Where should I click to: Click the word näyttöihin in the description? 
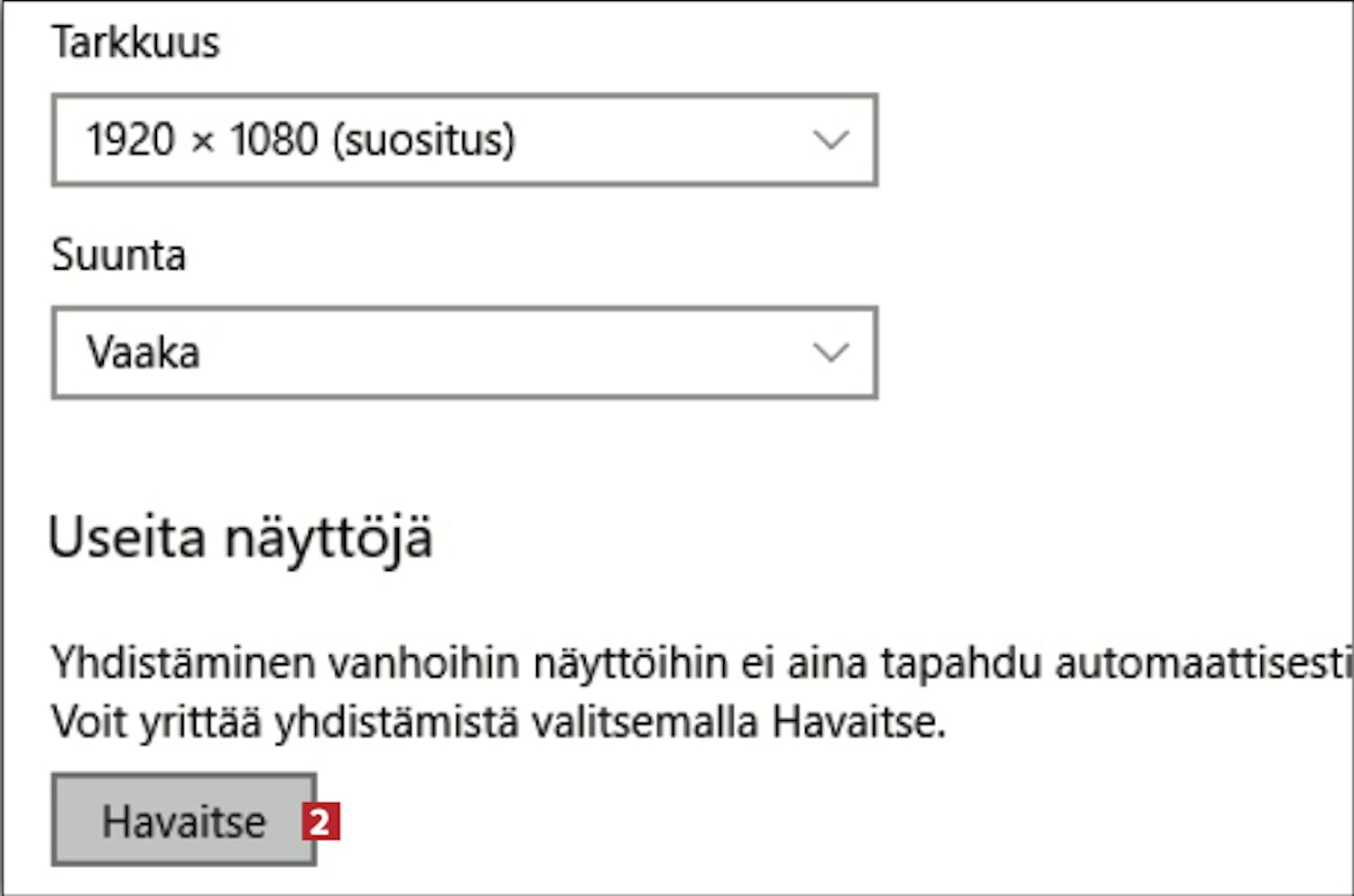pos(630,663)
